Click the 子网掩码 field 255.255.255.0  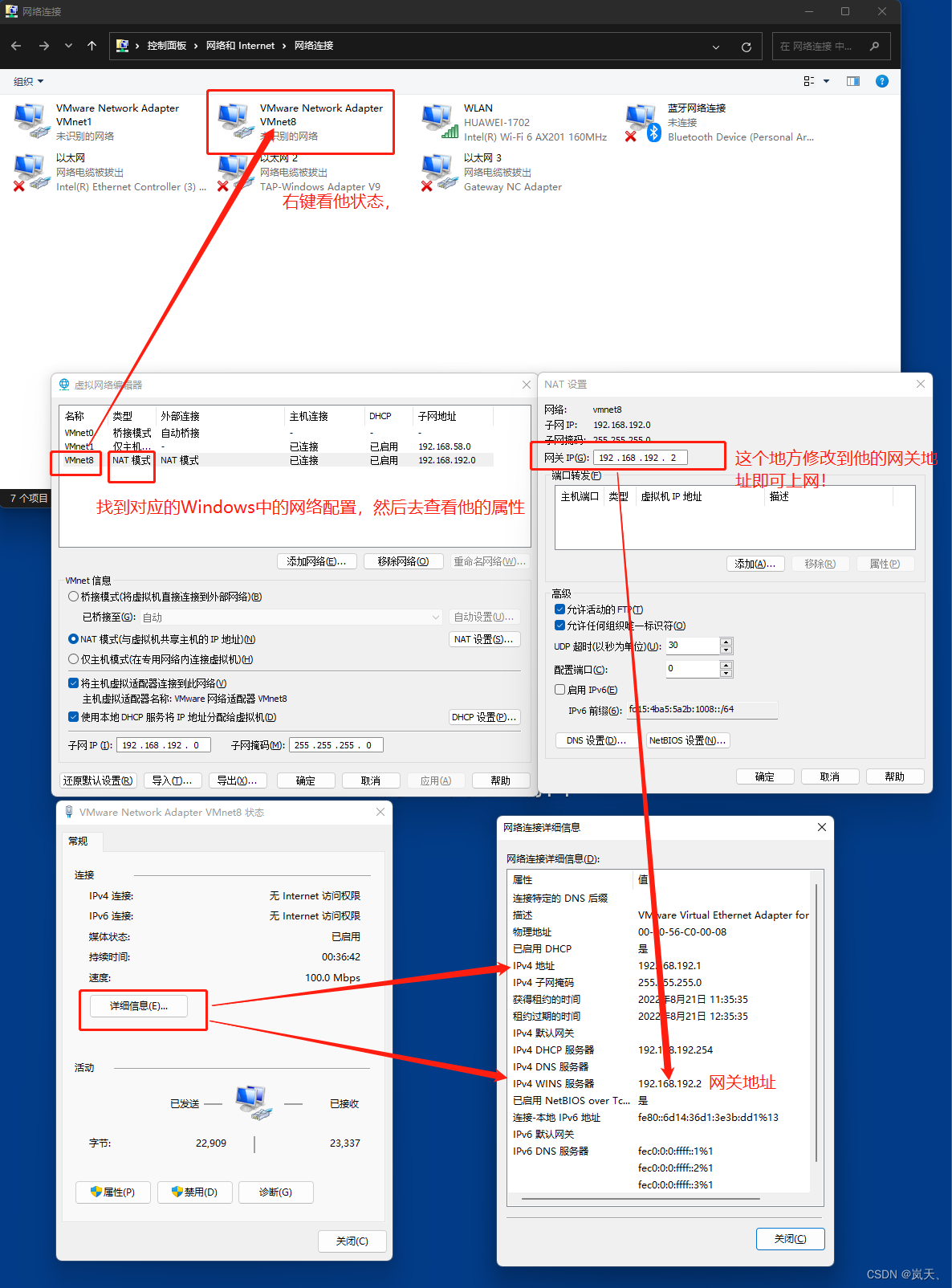tap(336, 745)
